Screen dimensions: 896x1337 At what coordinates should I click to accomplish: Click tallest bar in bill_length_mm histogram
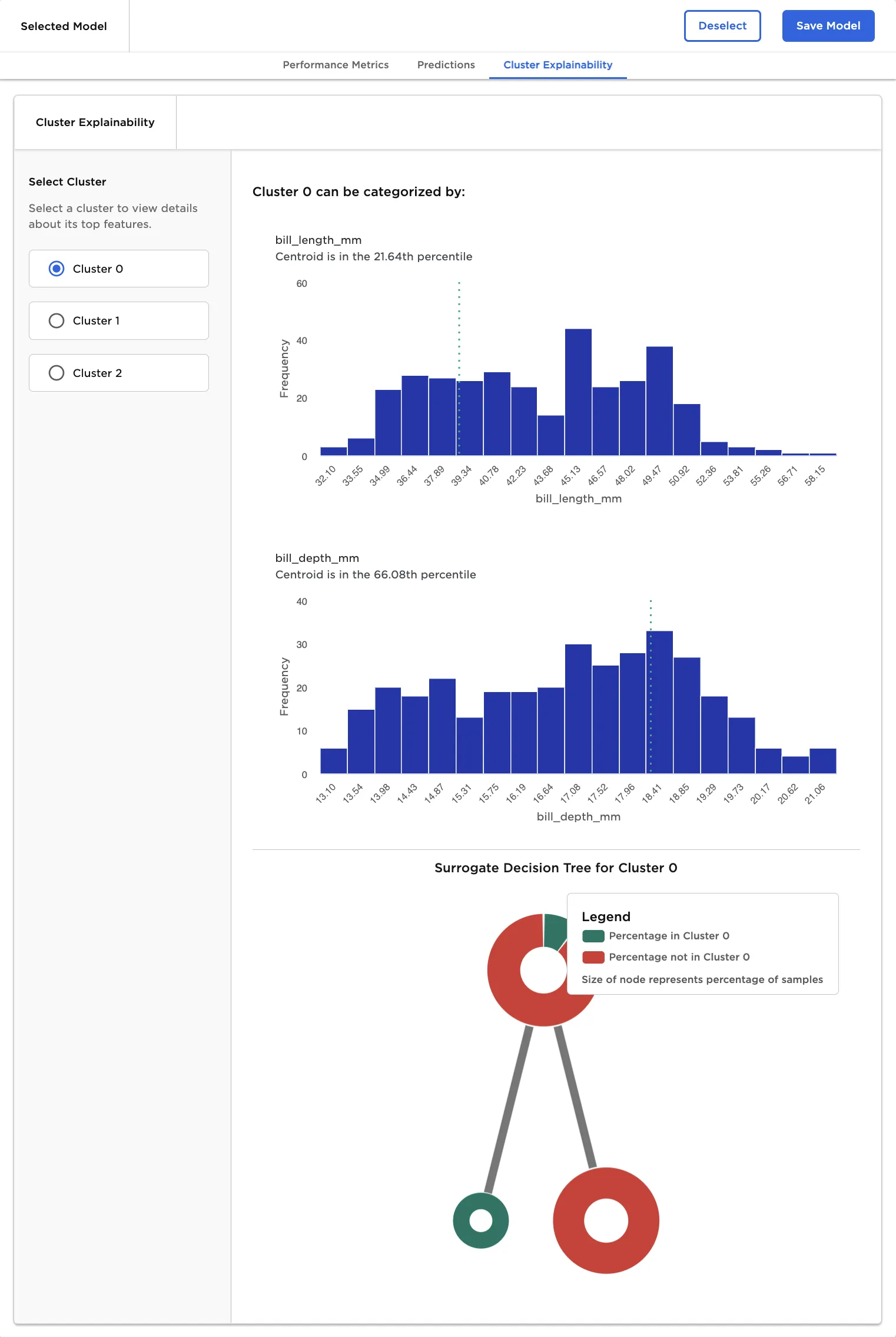click(x=578, y=392)
